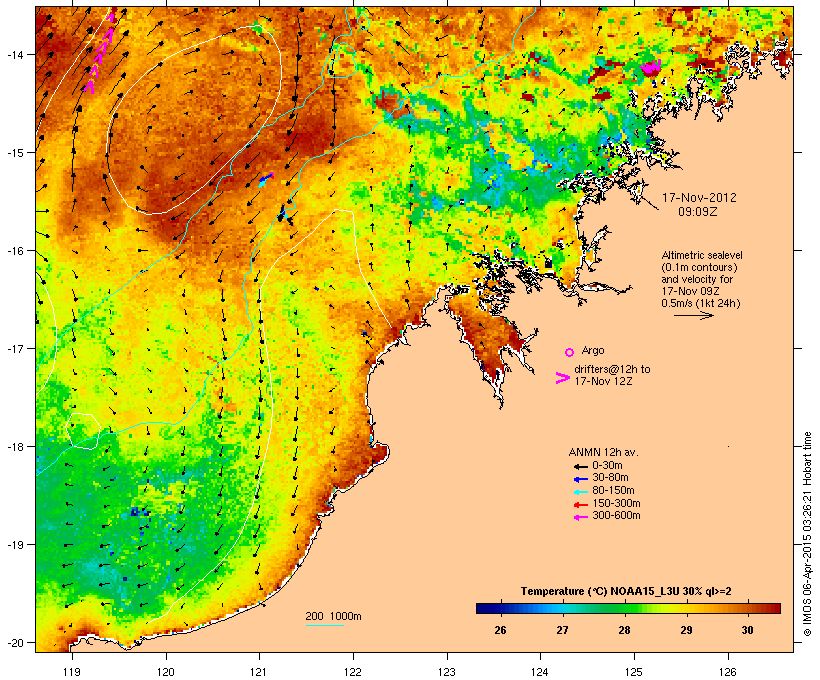Click the magenta drifters chevron symbol

(x=563, y=378)
